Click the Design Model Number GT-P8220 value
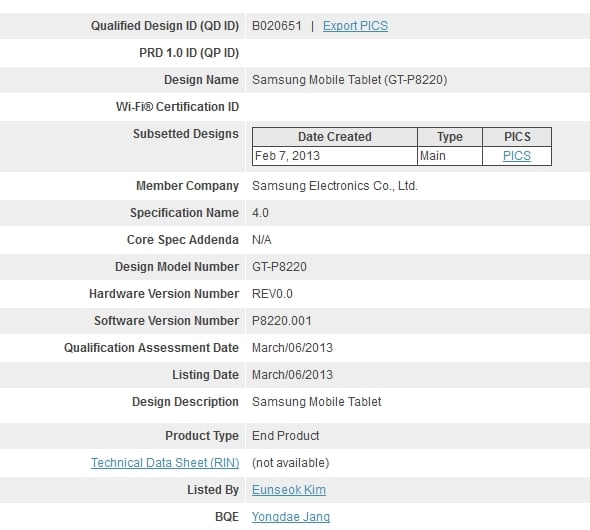Viewport: 590px width, 530px height. pos(279,267)
